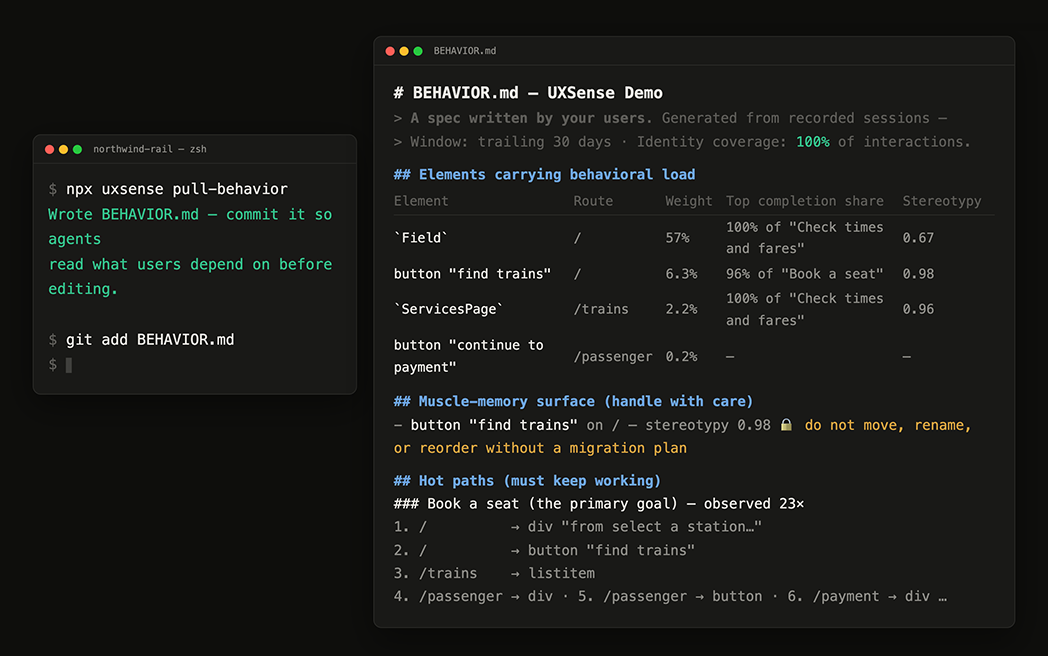The width and height of the screenshot is (1048, 656).
Task: Click 'button "find trains"' table element cell
Action: click(x=472, y=274)
